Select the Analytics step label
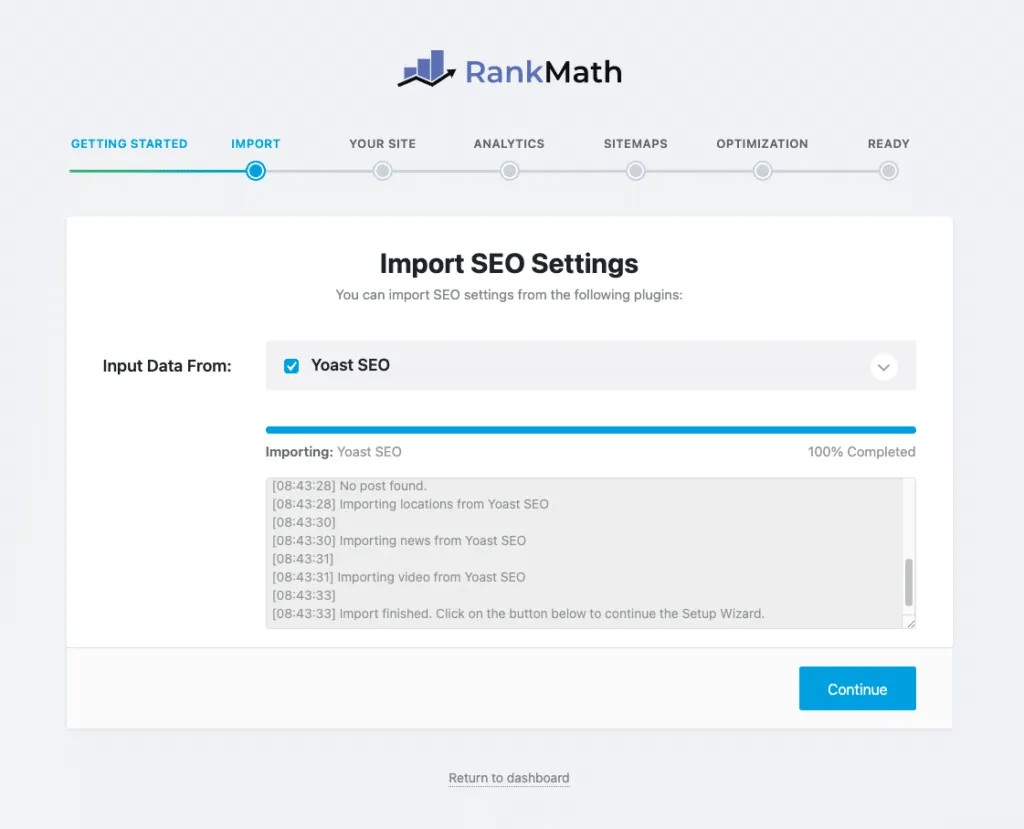 point(509,143)
